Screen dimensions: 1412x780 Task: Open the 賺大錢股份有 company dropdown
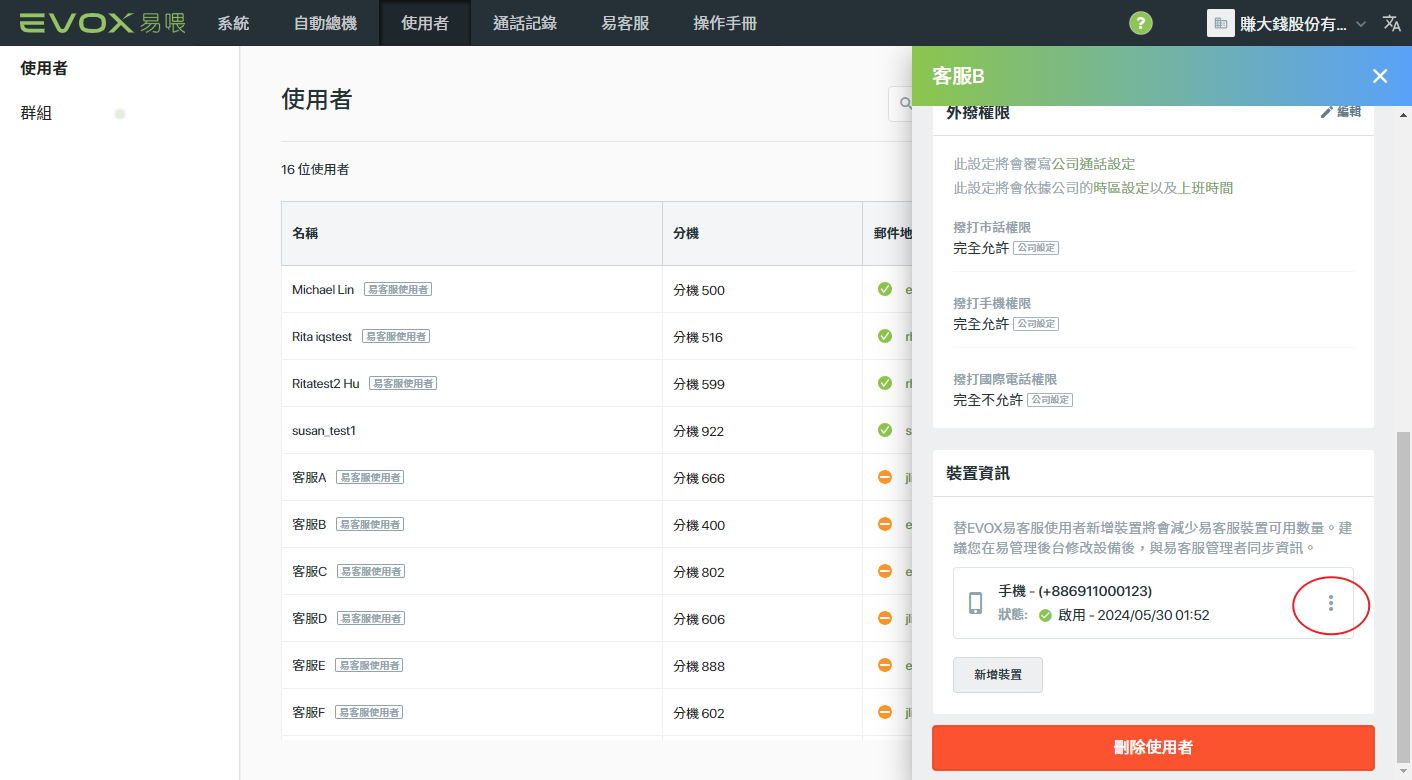(x=1287, y=23)
